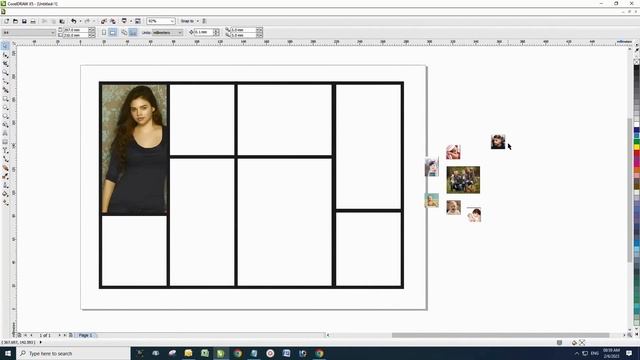The height and width of the screenshot is (360, 640).
Task: Select the Freehand drawing tool
Action: tap(5, 81)
